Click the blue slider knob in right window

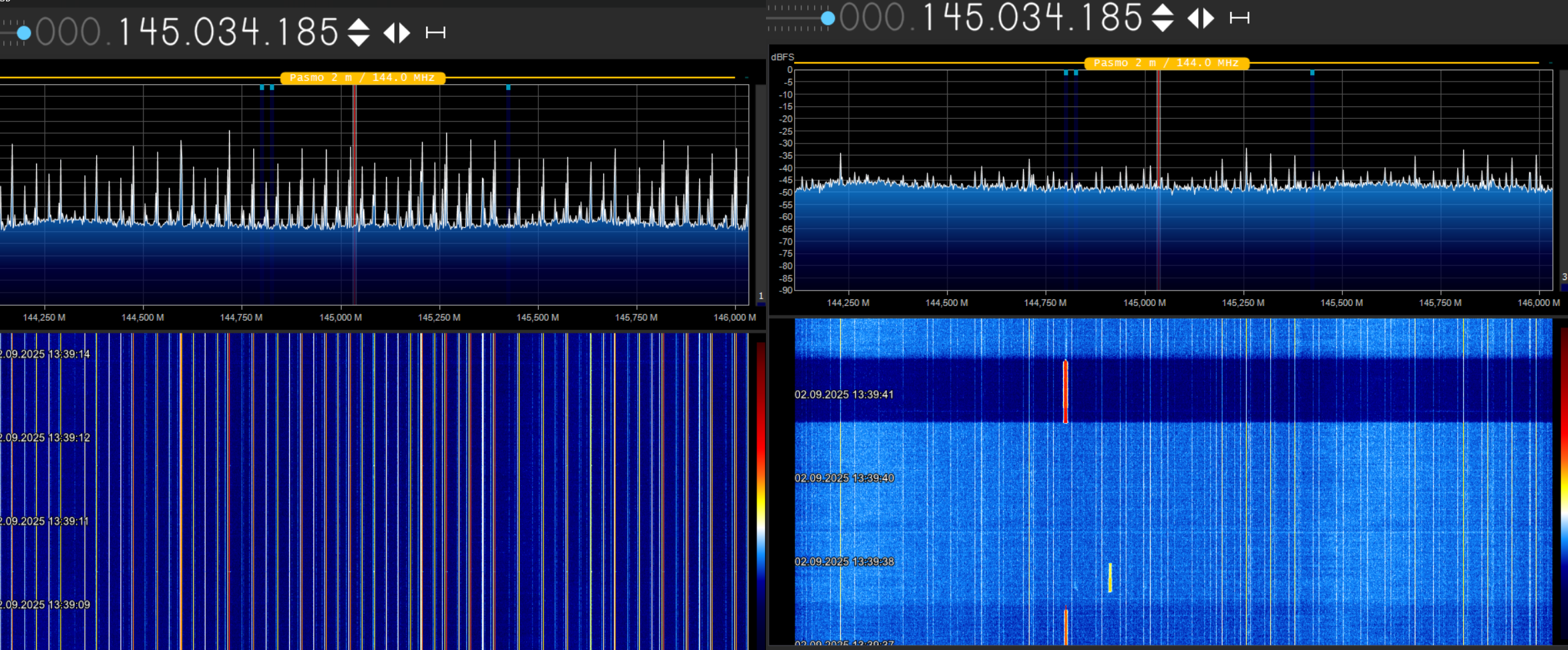828,19
